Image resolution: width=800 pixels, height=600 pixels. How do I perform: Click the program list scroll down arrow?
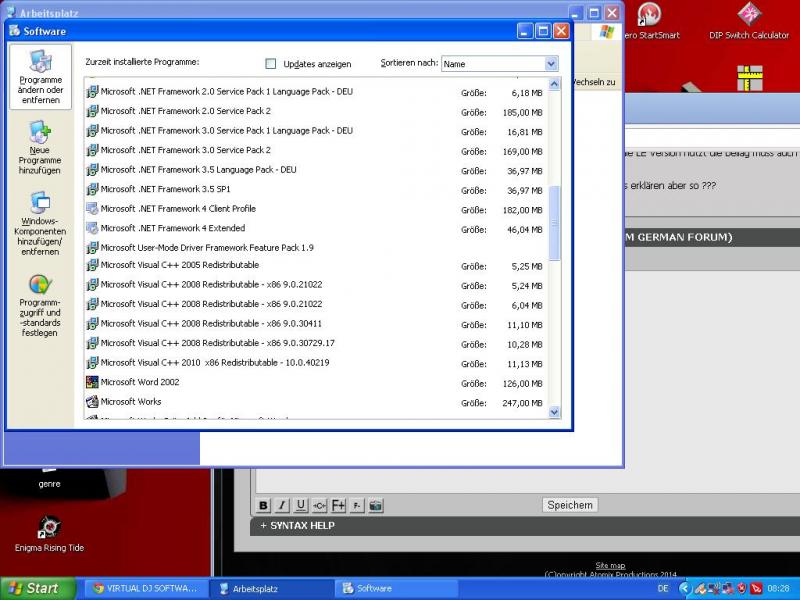coord(554,411)
